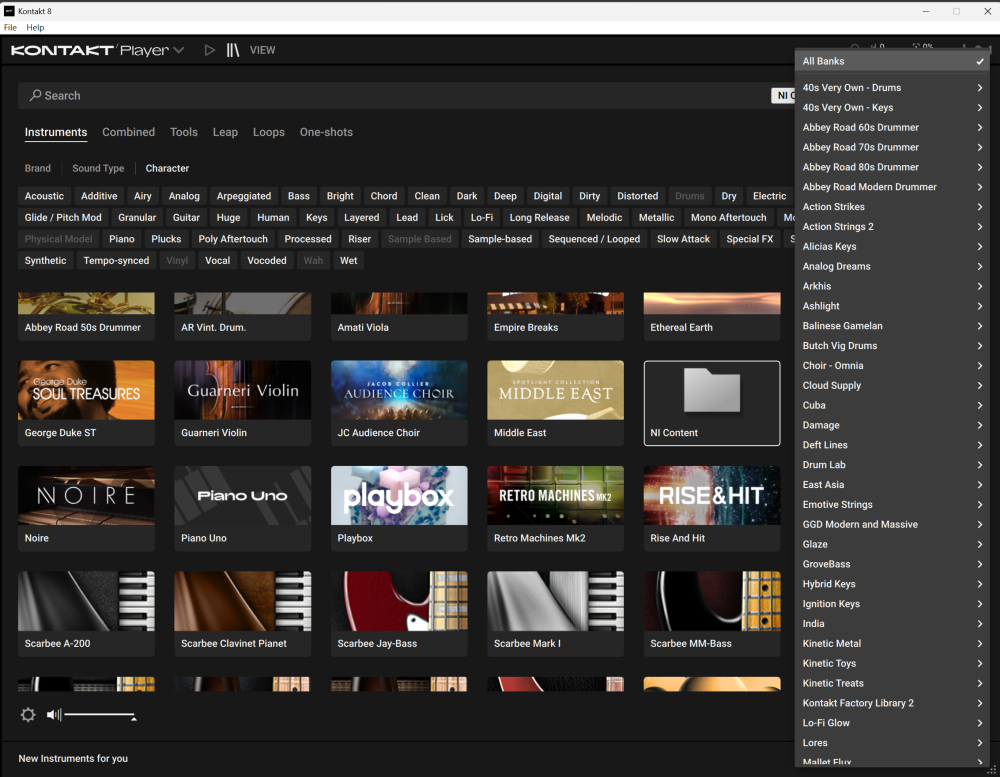The image size is (1000, 777).
Task: Click the Kontakt 8 title bar app icon
Action: pyautogui.click(x=9, y=11)
